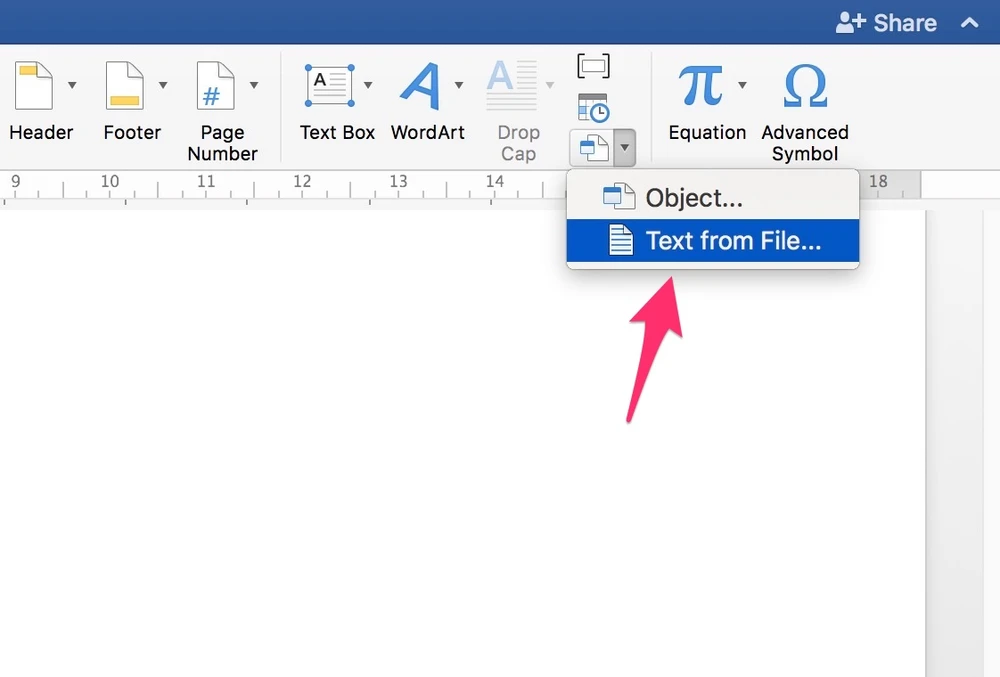Collapse the ribbon with the chevron
1000x677 pixels.
click(x=969, y=23)
